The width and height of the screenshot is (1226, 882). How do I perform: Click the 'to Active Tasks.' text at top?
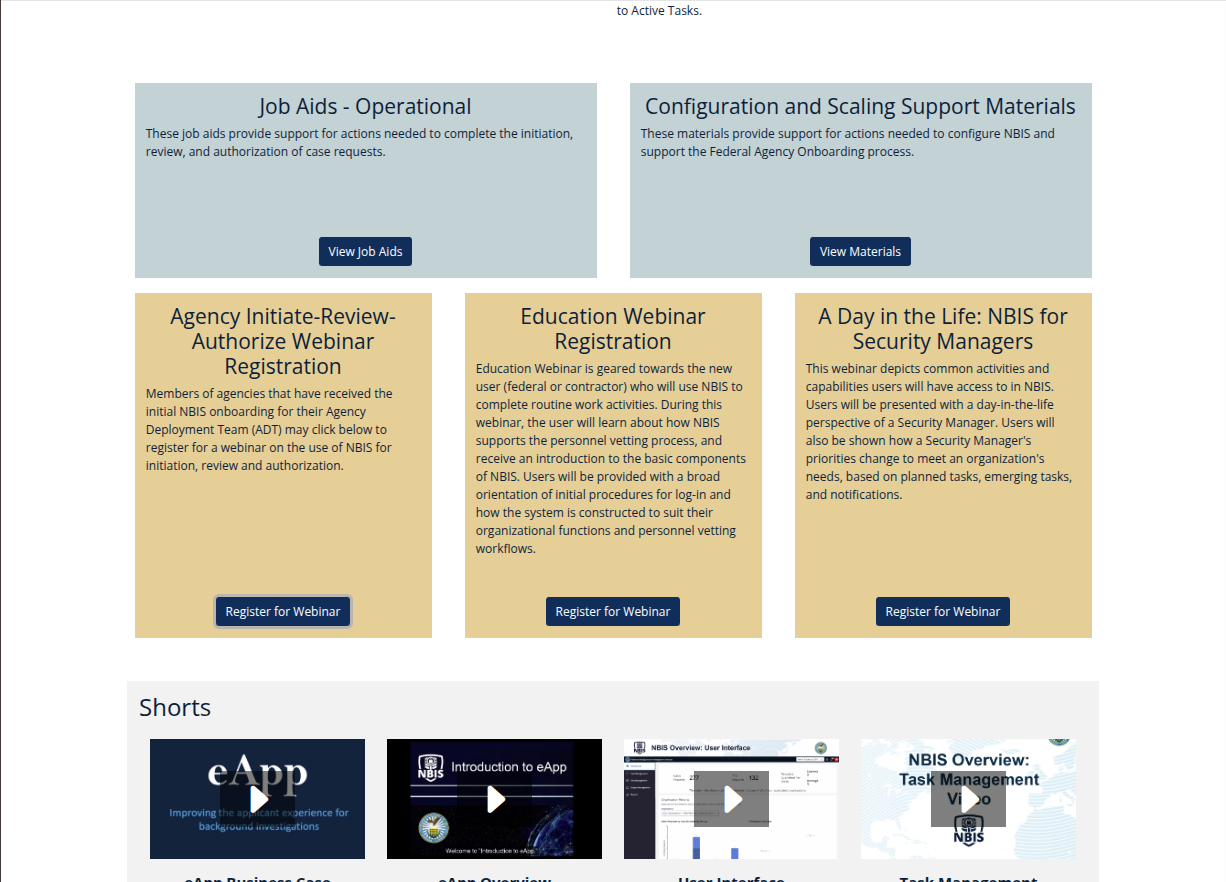tap(659, 11)
